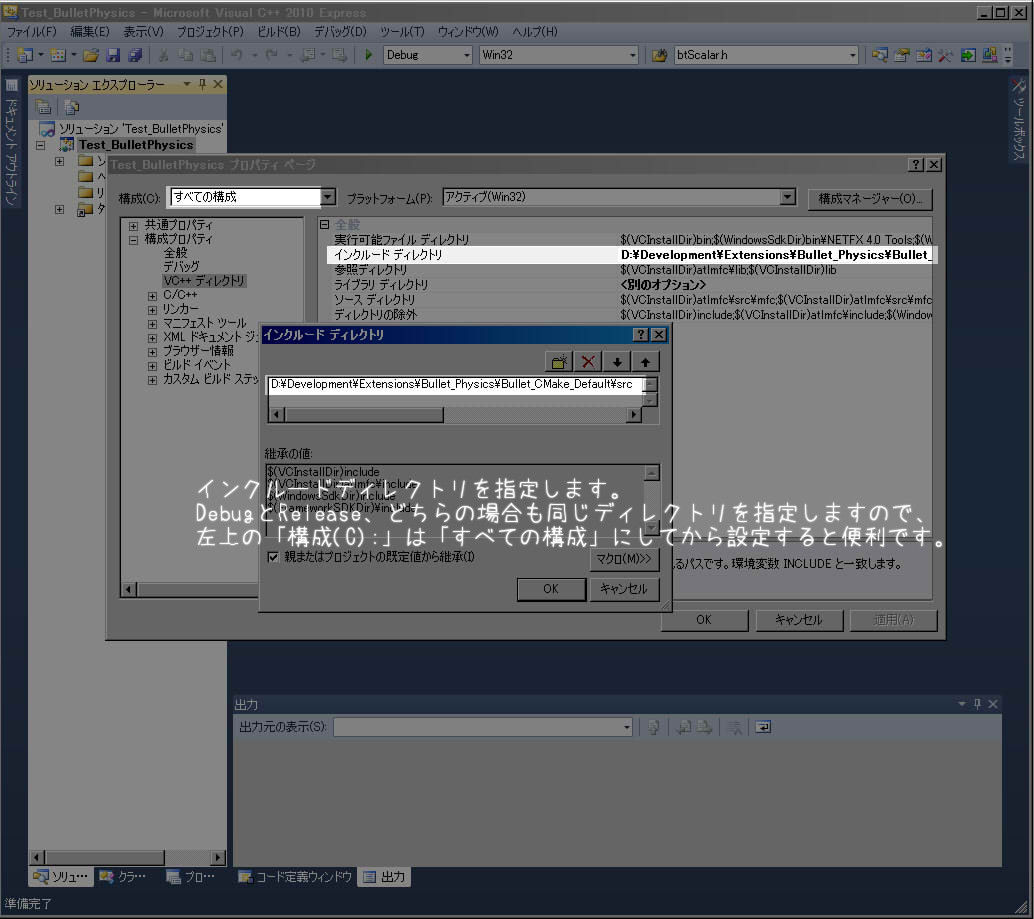Collapse '全般' section in property grid
The height and width of the screenshot is (919, 1034).
324,224
